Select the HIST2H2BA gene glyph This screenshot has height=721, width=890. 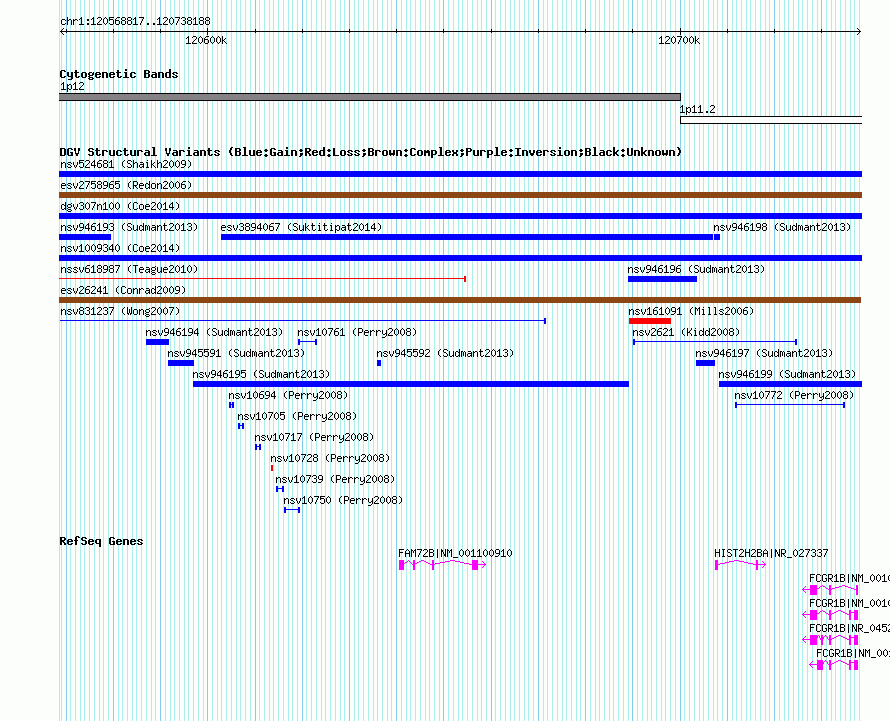[x=740, y=565]
